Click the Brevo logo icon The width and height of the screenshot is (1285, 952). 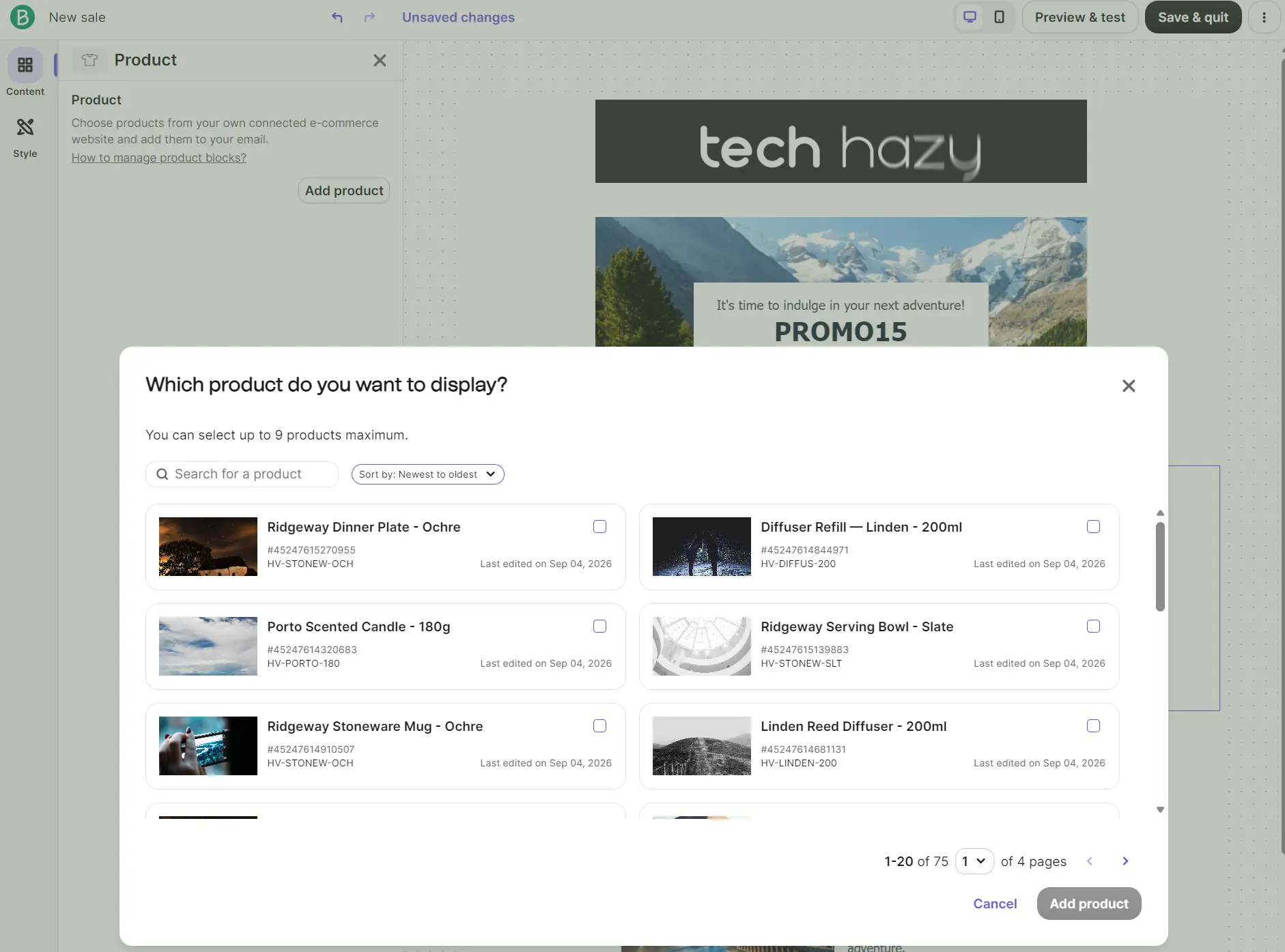pyautogui.click(x=23, y=17)
